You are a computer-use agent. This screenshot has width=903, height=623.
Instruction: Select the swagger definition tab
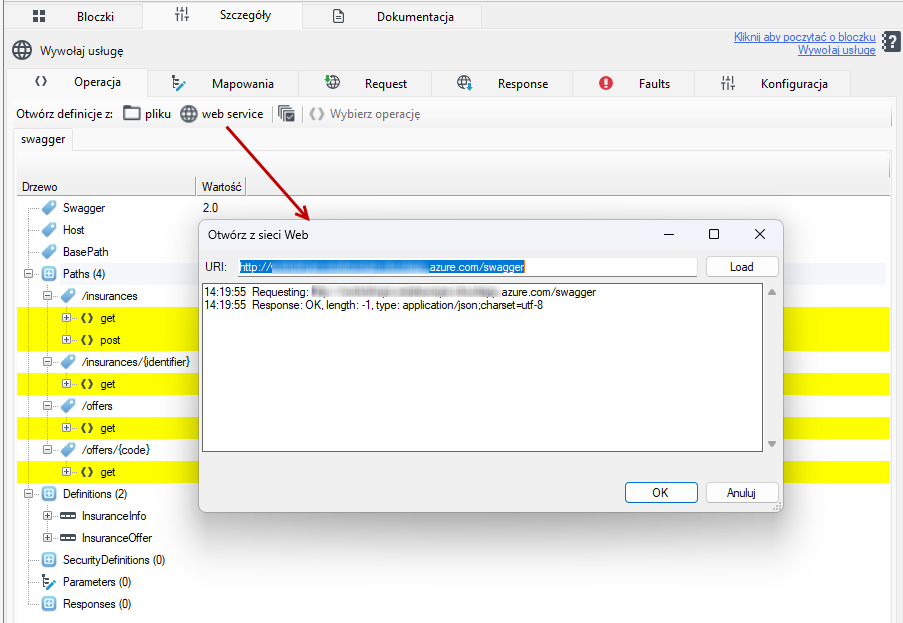43,139
